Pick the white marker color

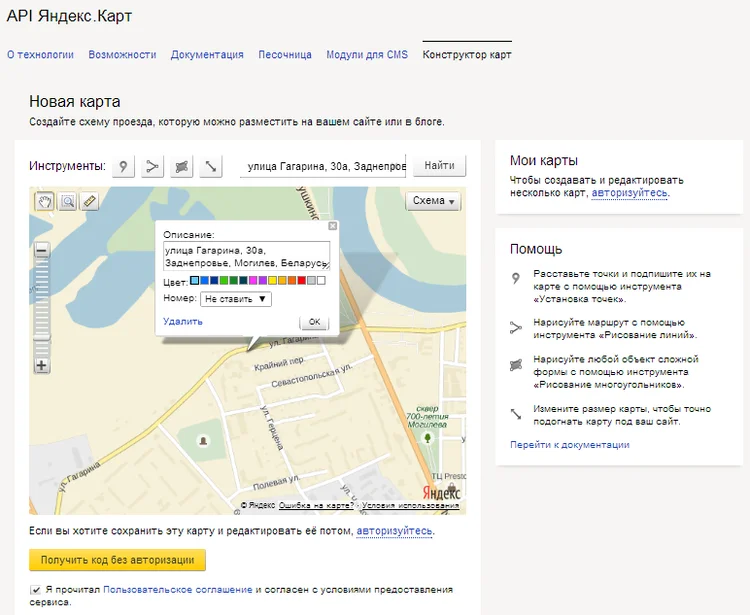321,280
